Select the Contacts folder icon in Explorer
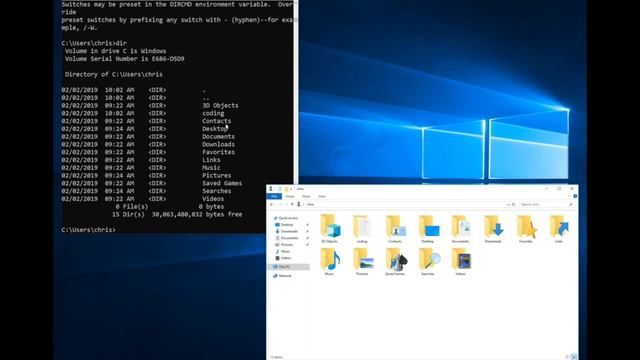 (x=395, y=229)
